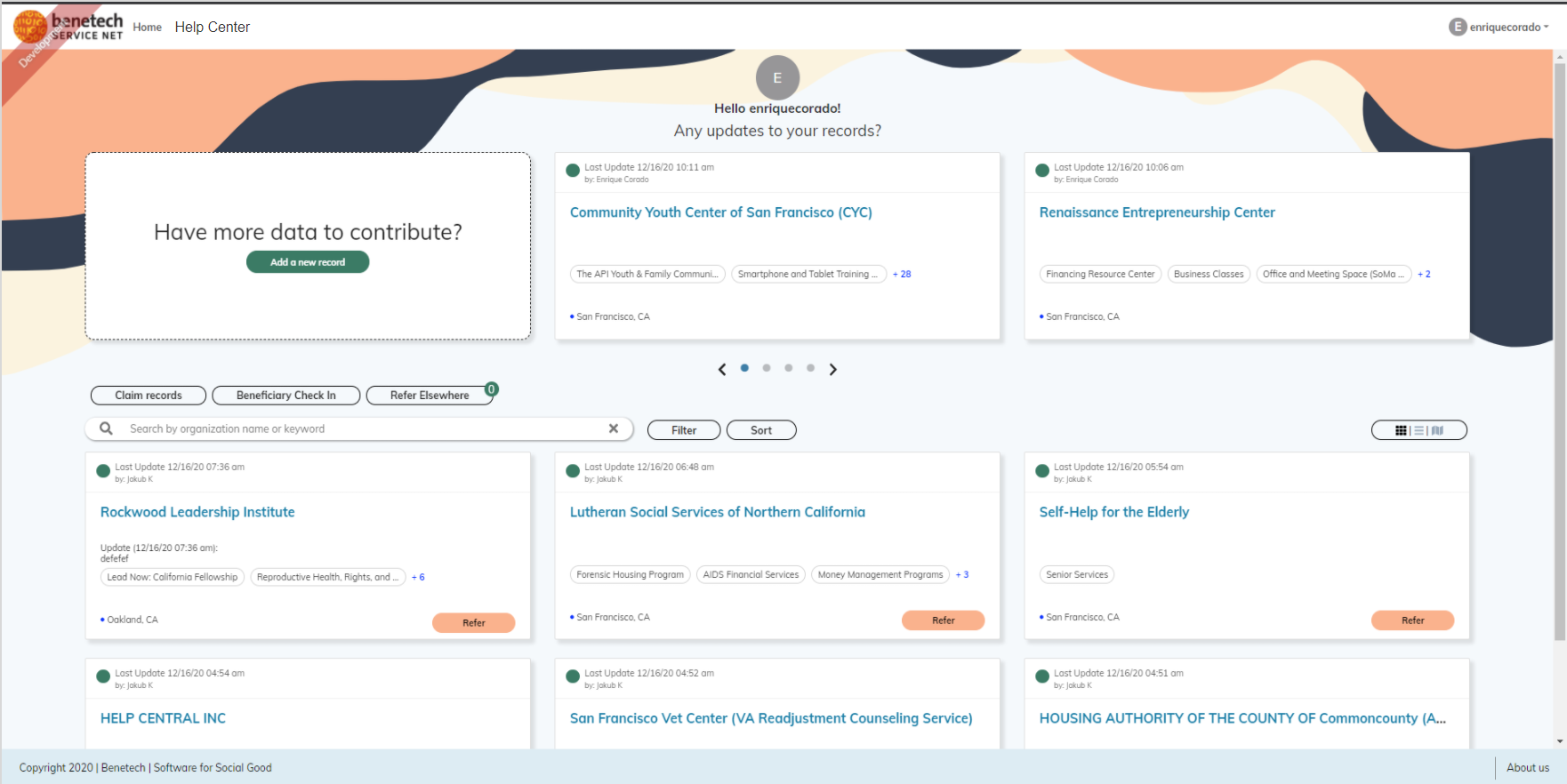
Task: Click status dot on HELP CENTRAL INC card
Action: tap(103, 677)
